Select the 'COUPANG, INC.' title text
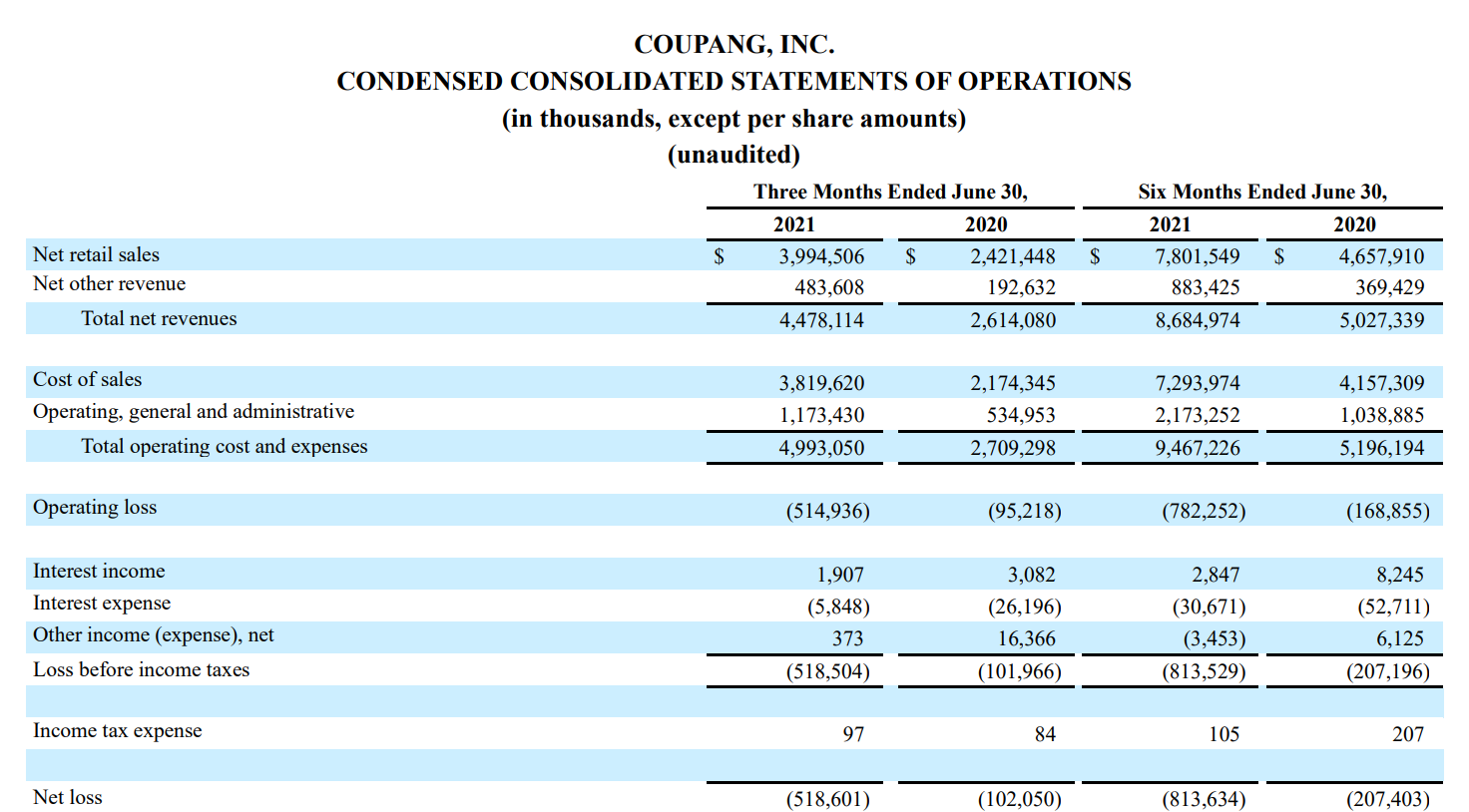This screenshot has height=812, width=1469. click(x=734, y=45)
